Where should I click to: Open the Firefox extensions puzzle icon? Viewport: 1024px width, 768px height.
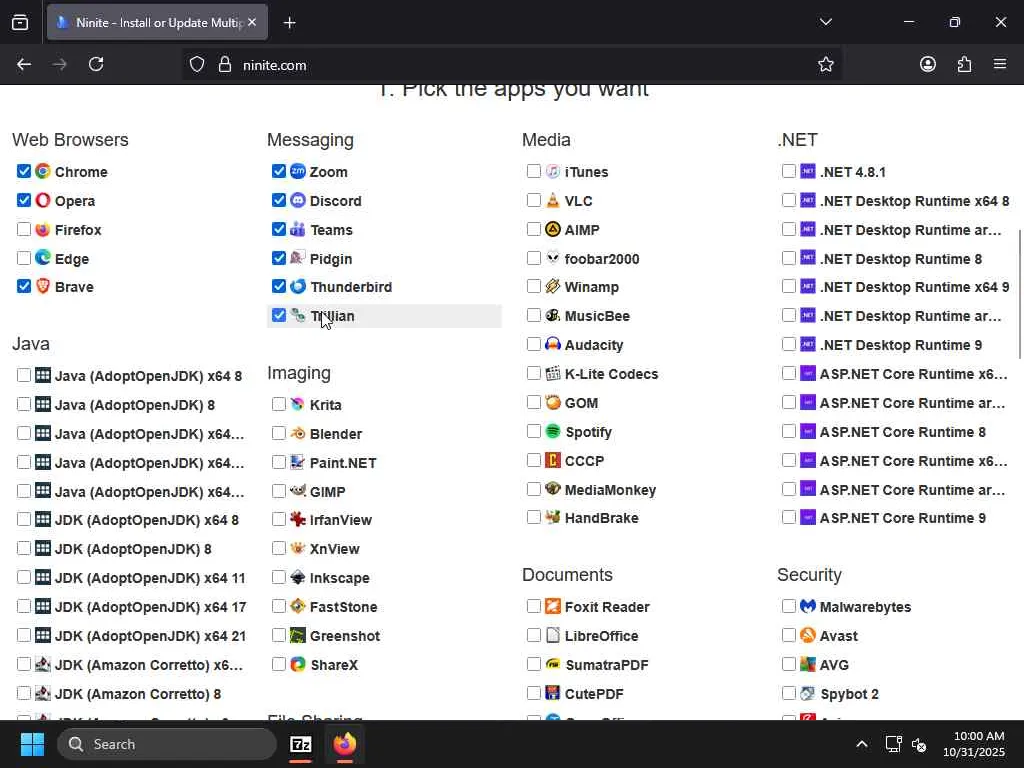point(964,65)
